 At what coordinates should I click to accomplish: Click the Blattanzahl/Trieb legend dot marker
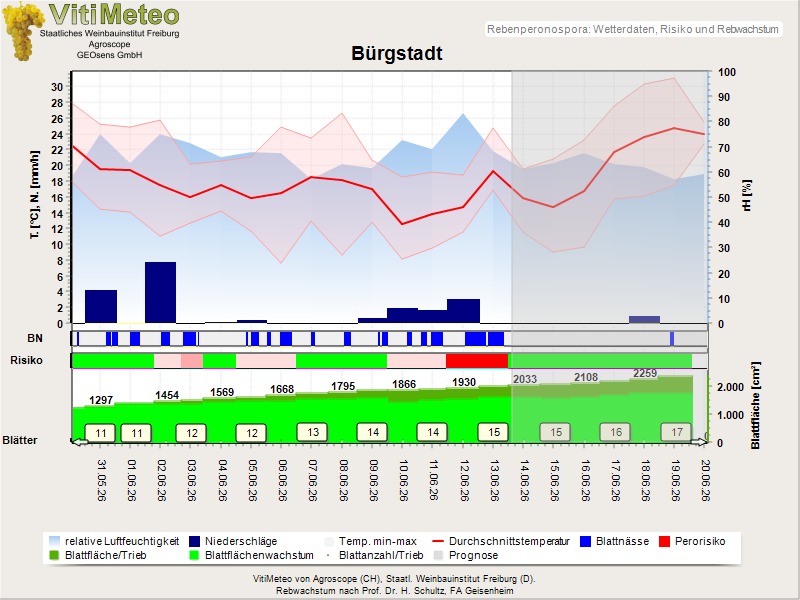point(329,555)
